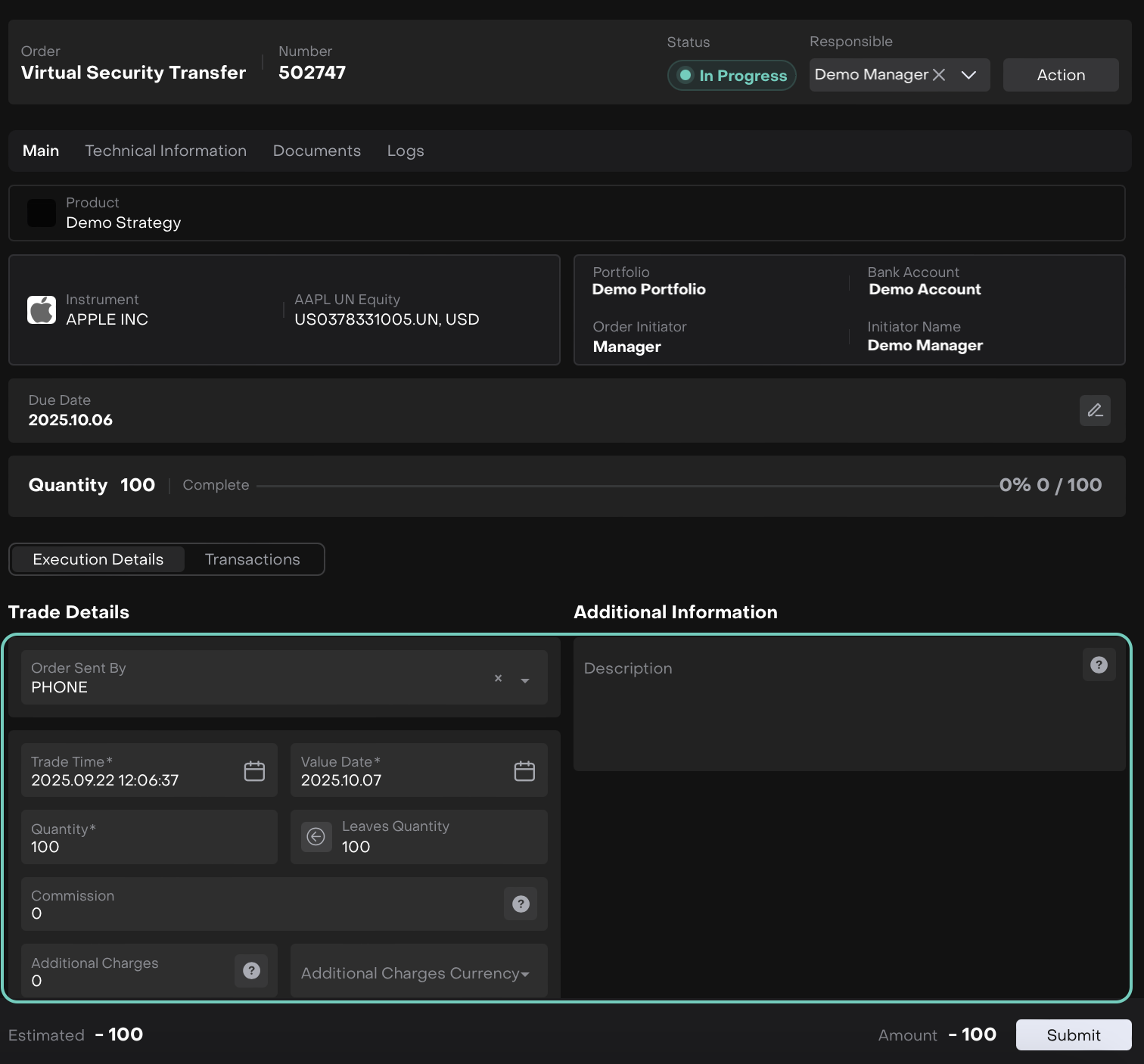Remove Demo Manager from Responsible field
The image size is (1144, 1064).
pyautogui.click(x=939, y=75)
